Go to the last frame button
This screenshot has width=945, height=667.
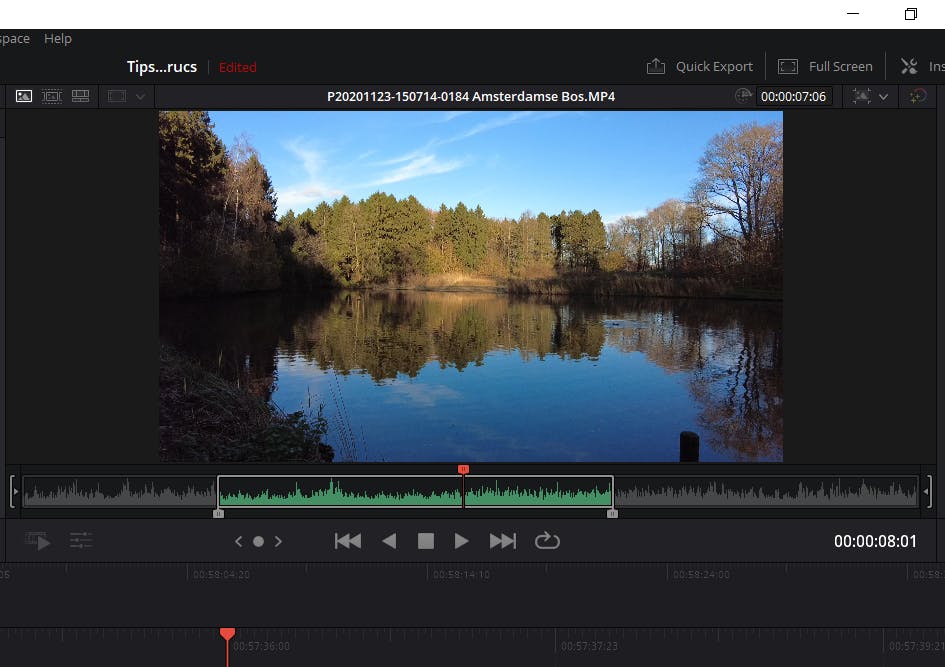503,541
